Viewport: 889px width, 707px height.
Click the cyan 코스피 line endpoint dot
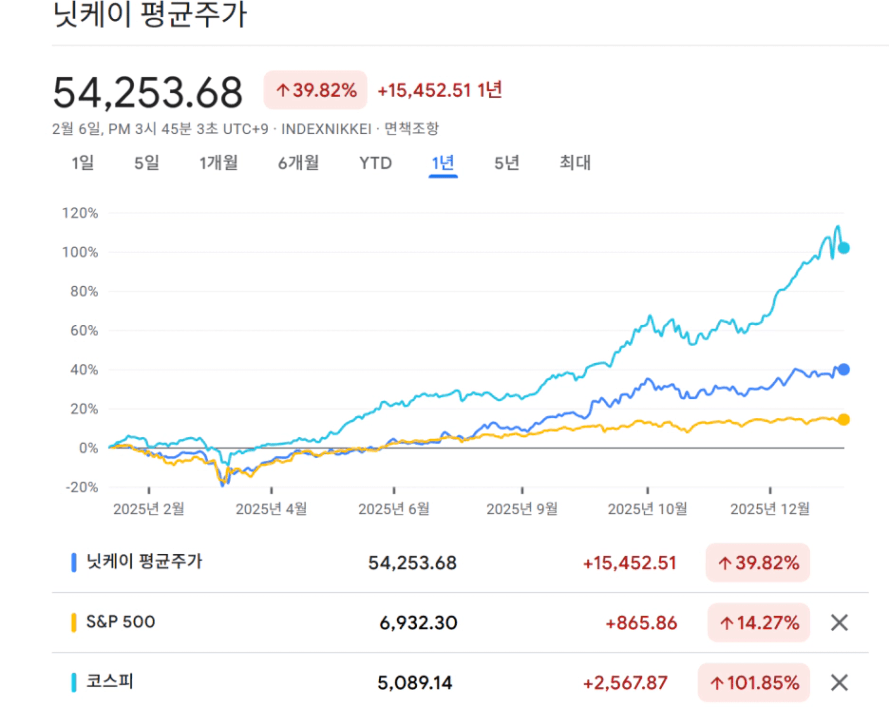point(843,248)
